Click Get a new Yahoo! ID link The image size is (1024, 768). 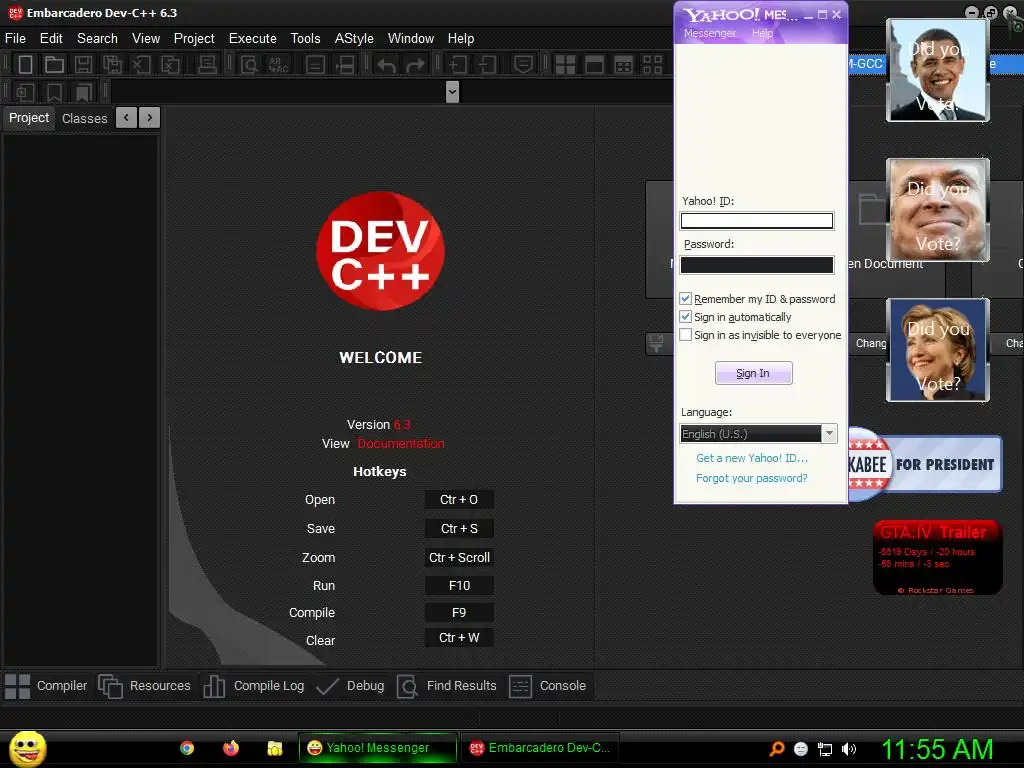point(752,458)
